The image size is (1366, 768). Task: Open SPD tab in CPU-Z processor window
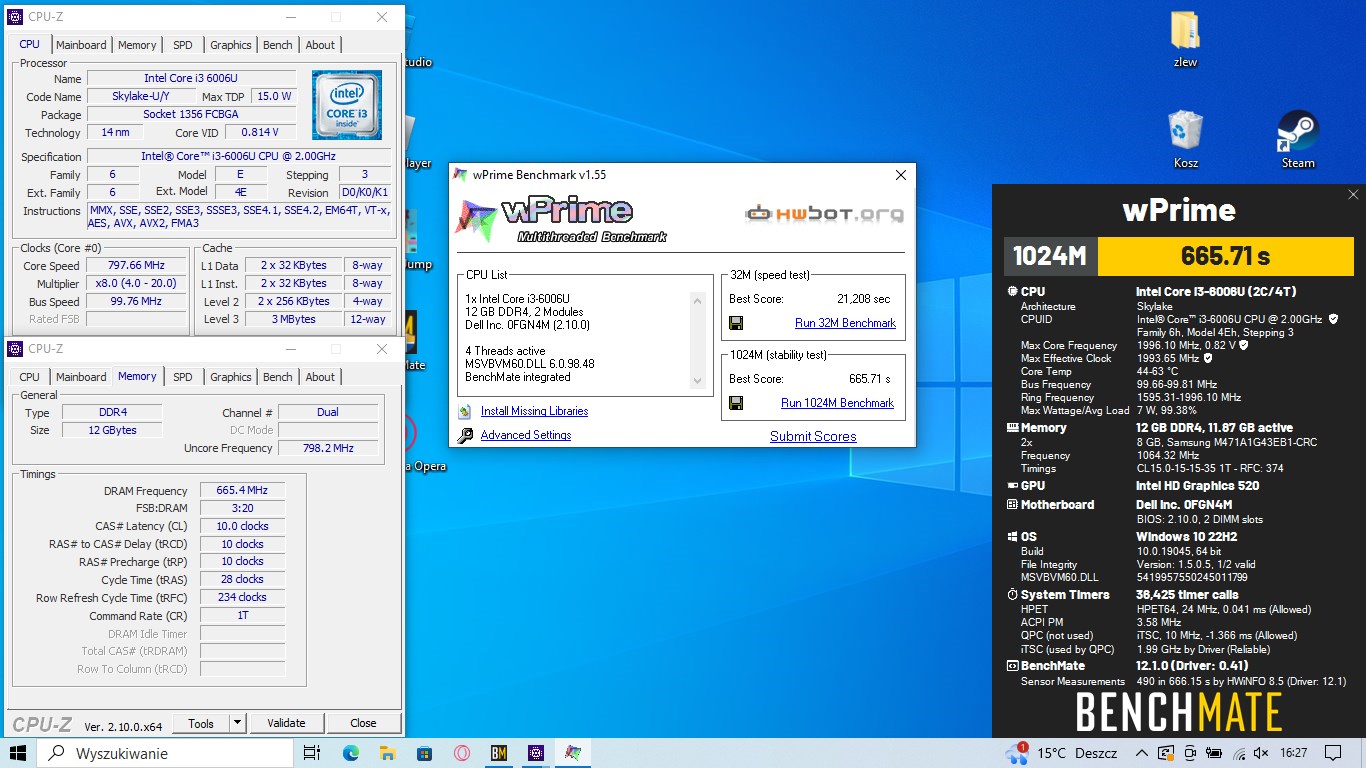183,45
